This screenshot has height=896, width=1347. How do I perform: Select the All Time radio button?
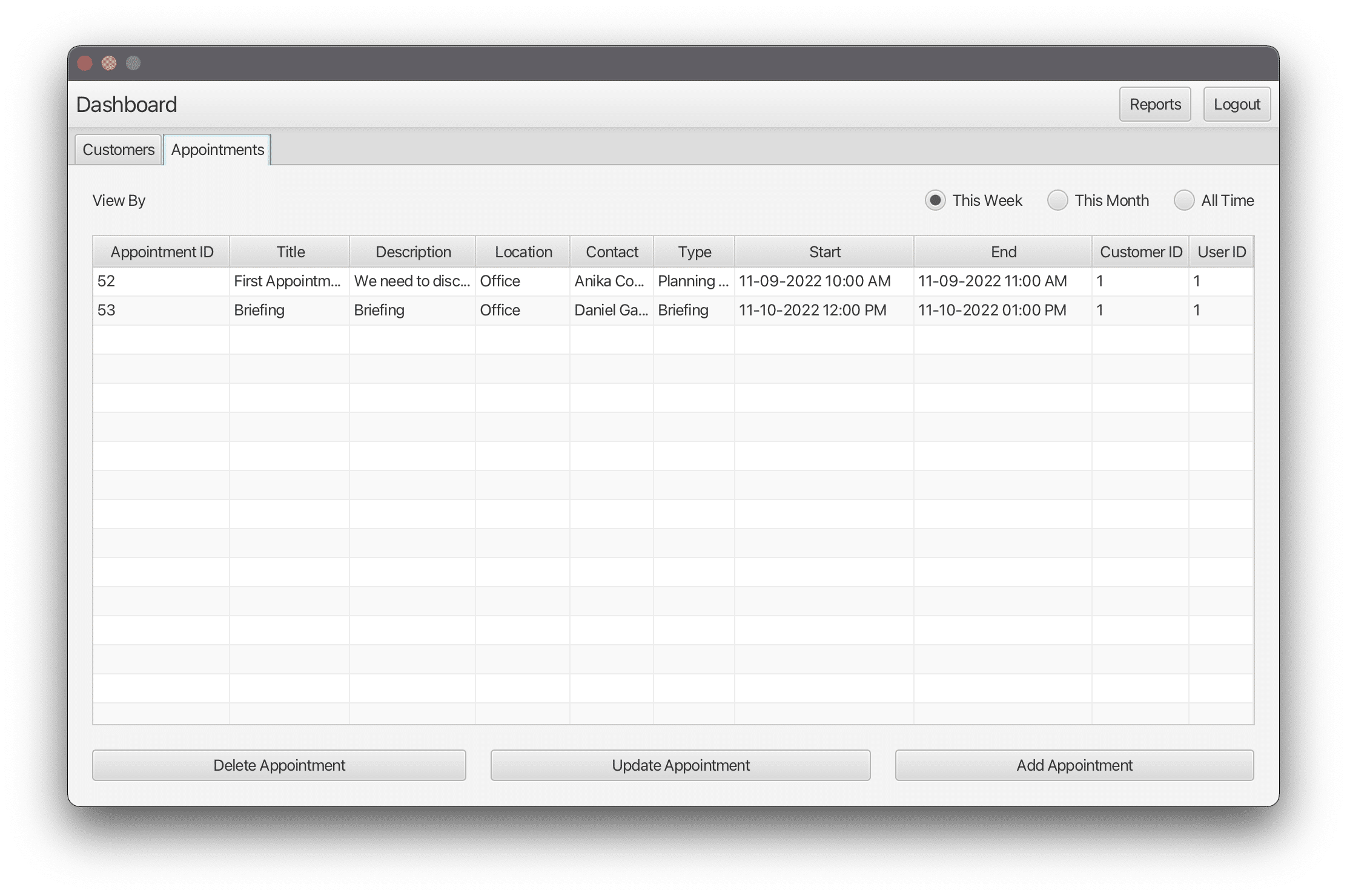(1183, 199)
